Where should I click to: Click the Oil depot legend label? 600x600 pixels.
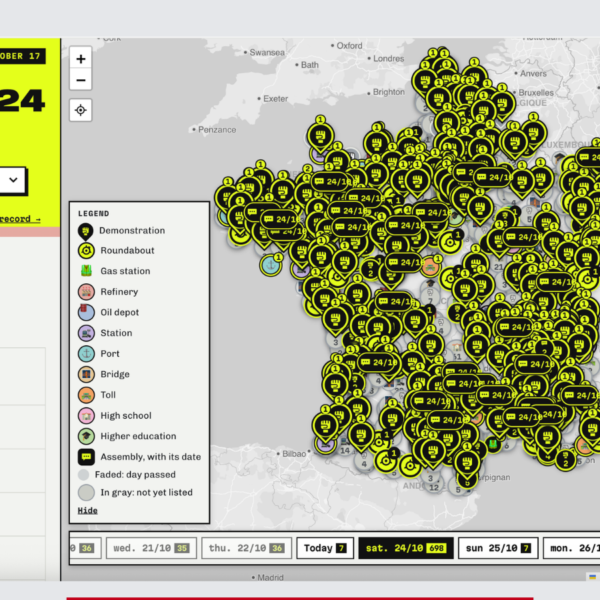click(119, 312)
